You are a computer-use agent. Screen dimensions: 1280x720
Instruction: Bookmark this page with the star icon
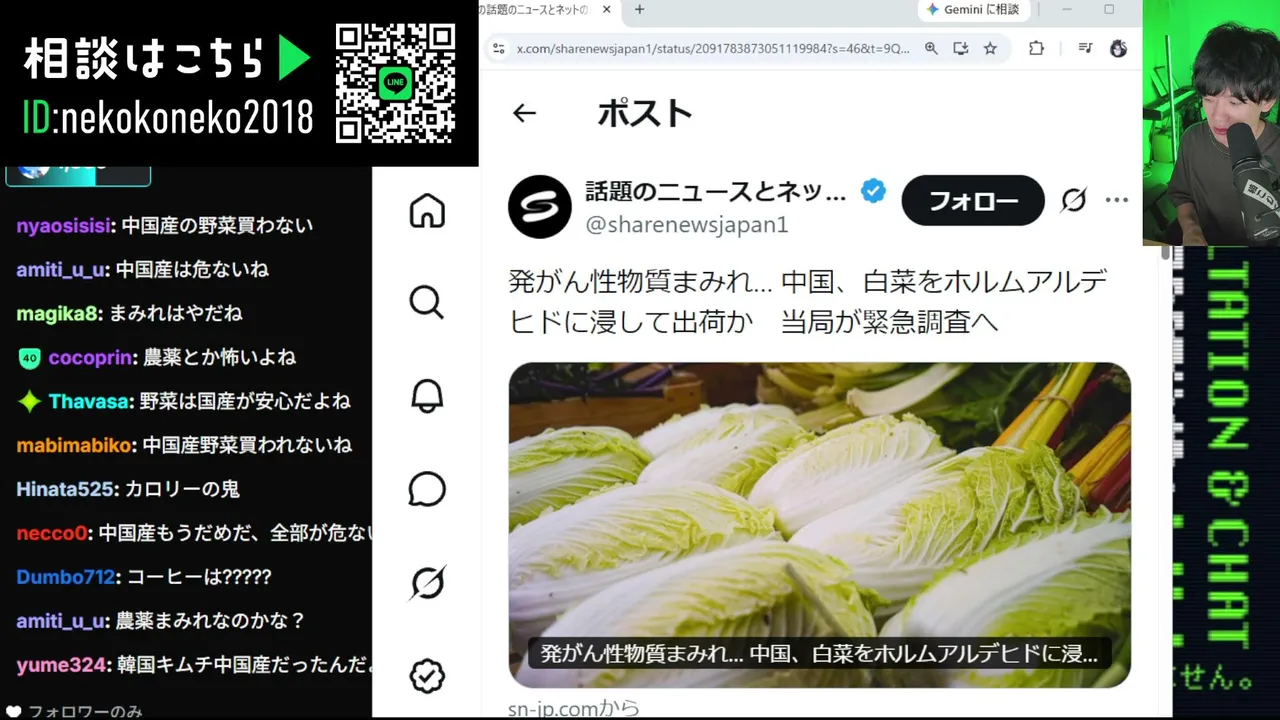[990, 48]
